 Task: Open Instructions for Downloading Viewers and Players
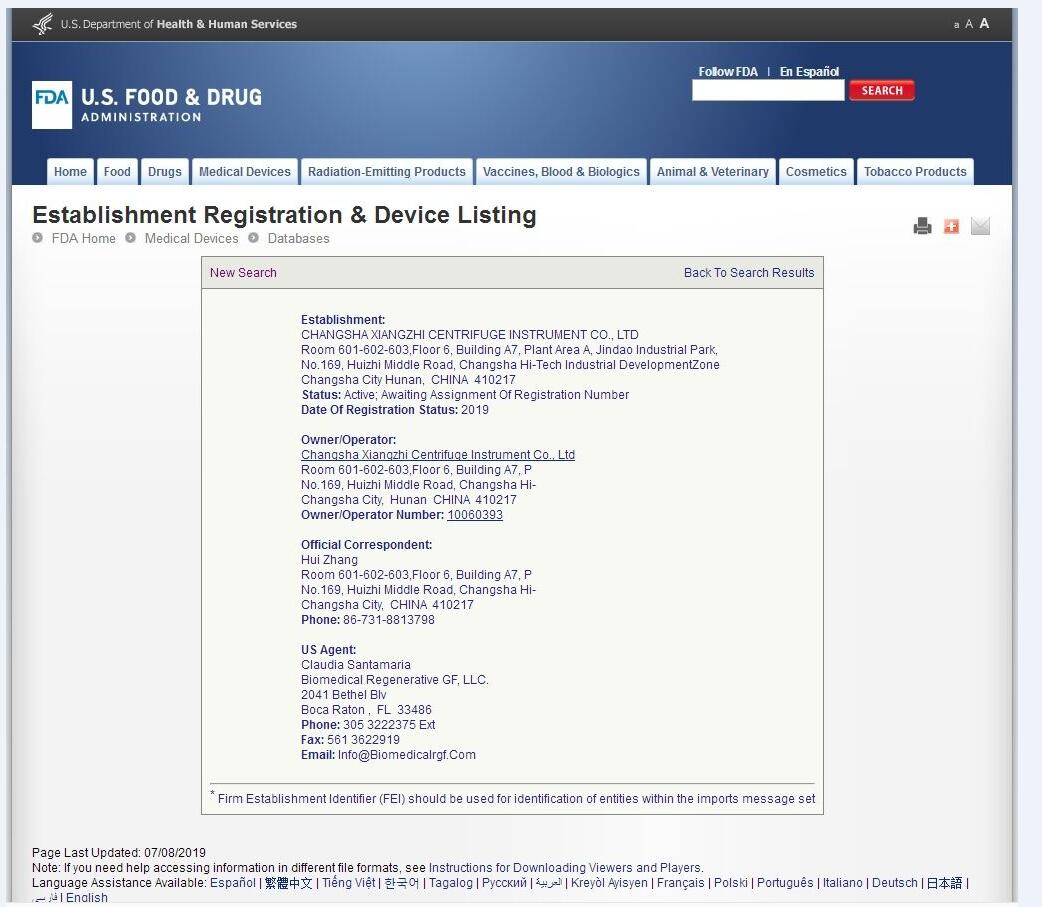point(565,868)
